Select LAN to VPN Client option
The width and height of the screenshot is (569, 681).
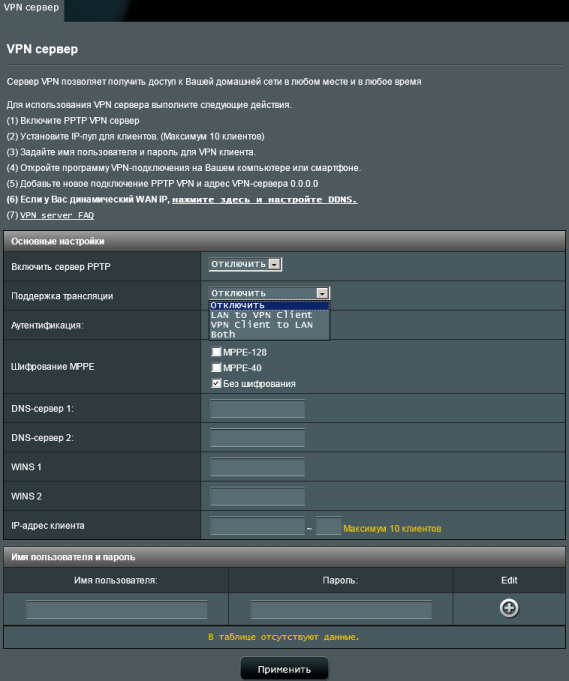click(261, 315)
